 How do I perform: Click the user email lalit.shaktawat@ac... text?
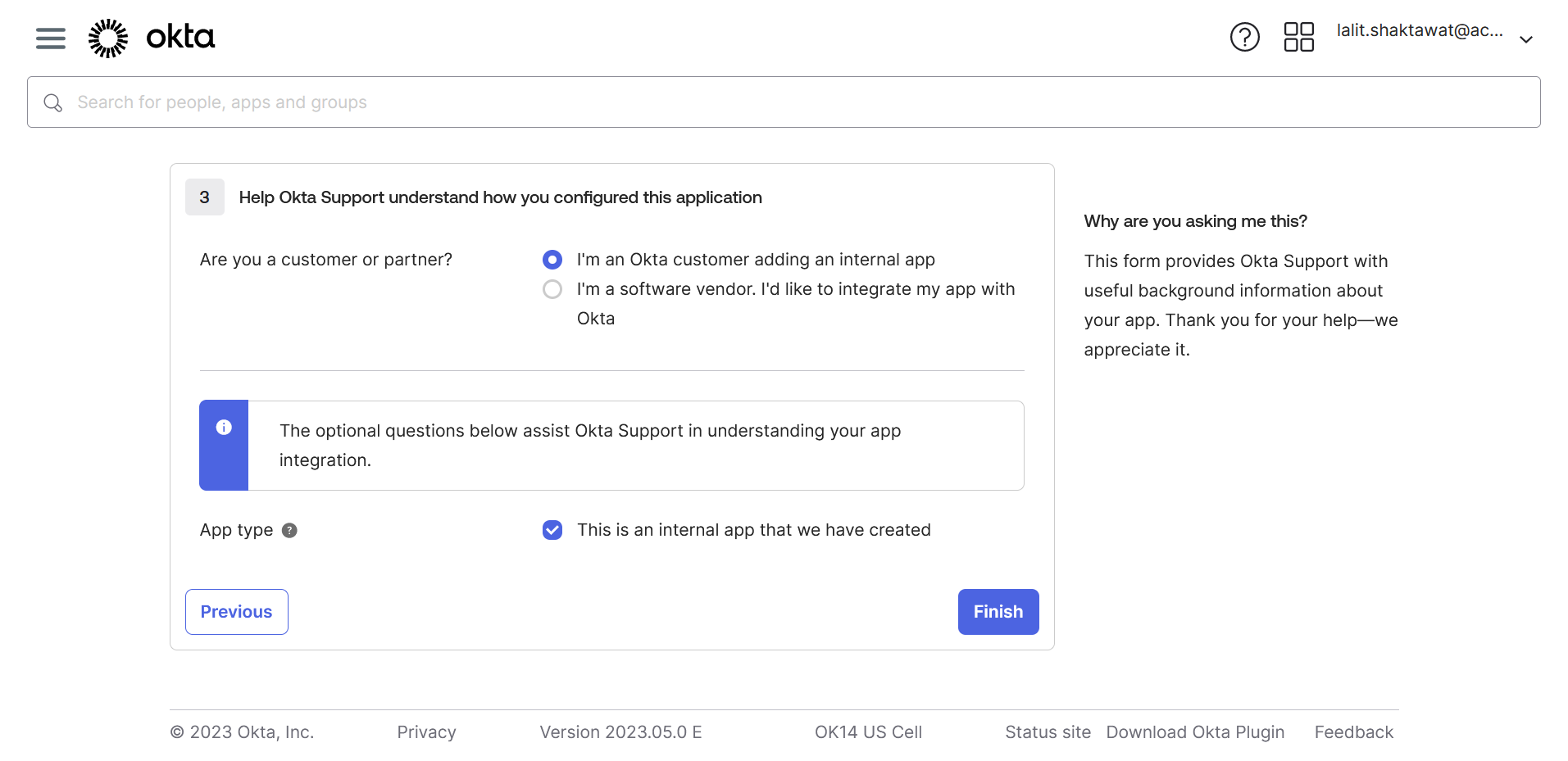[x=1420, y=30]
